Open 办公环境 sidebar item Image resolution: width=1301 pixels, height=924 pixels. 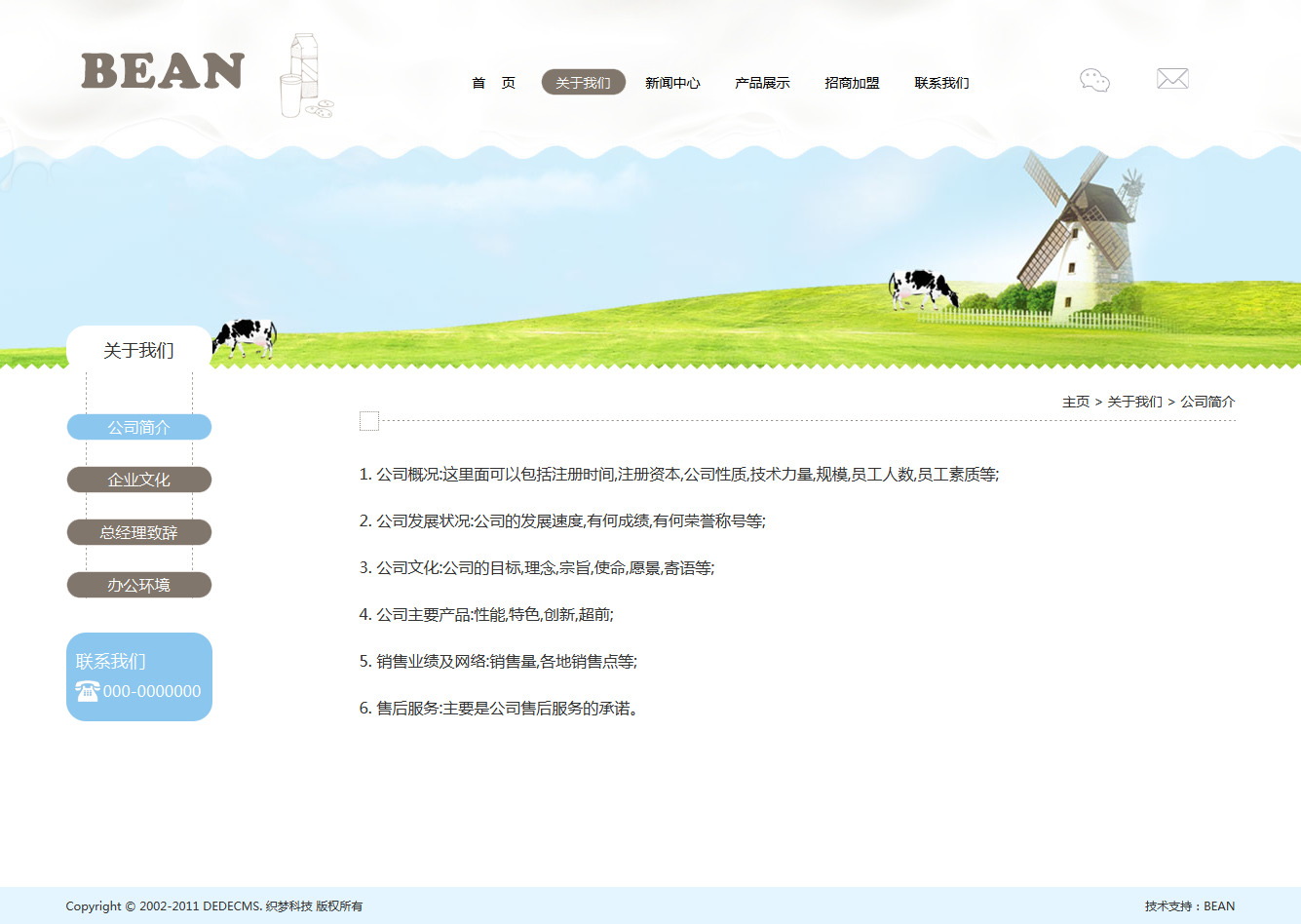tap(139, 586)
